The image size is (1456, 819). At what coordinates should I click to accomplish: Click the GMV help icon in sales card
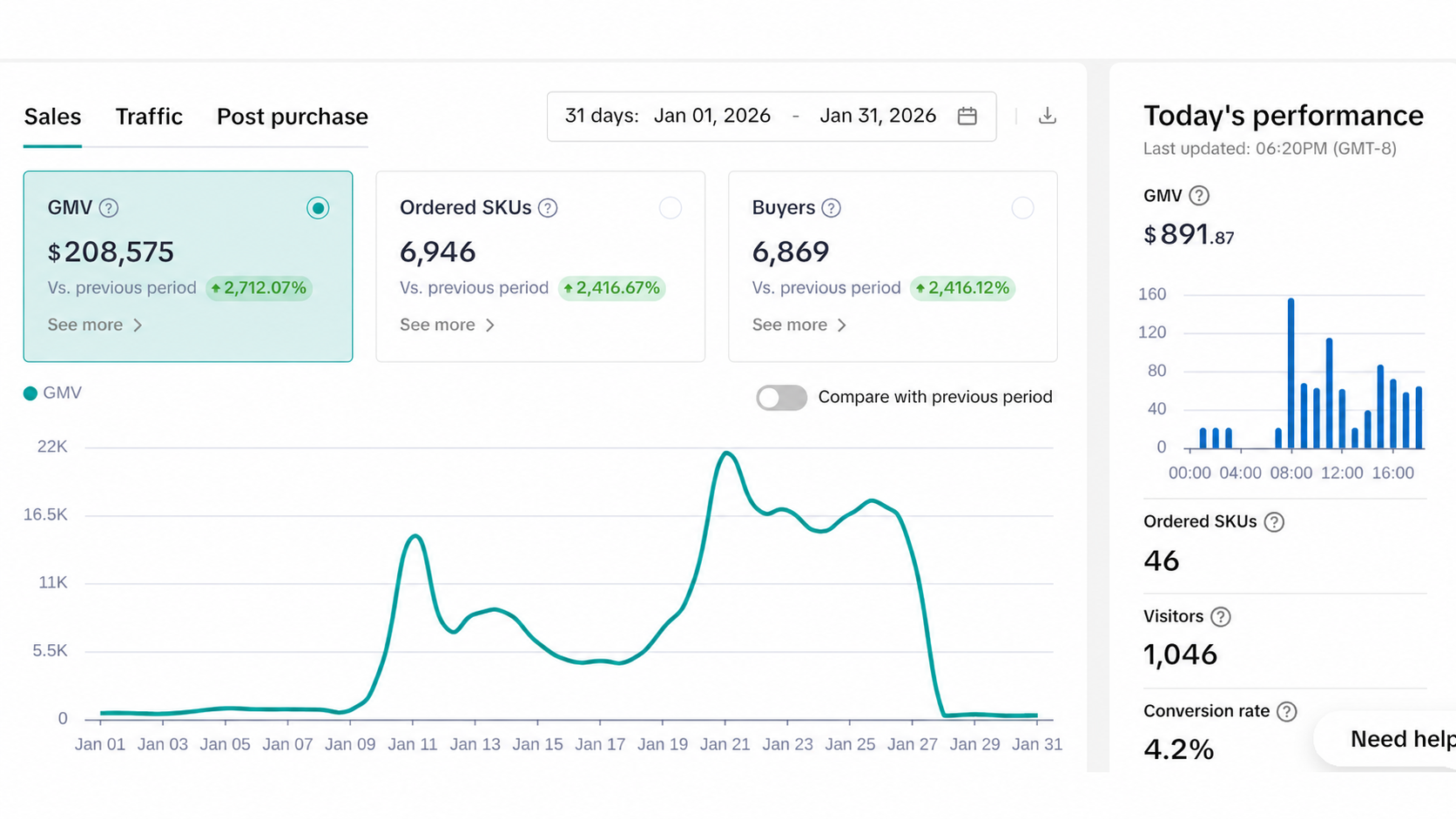(x=109, y=208)
